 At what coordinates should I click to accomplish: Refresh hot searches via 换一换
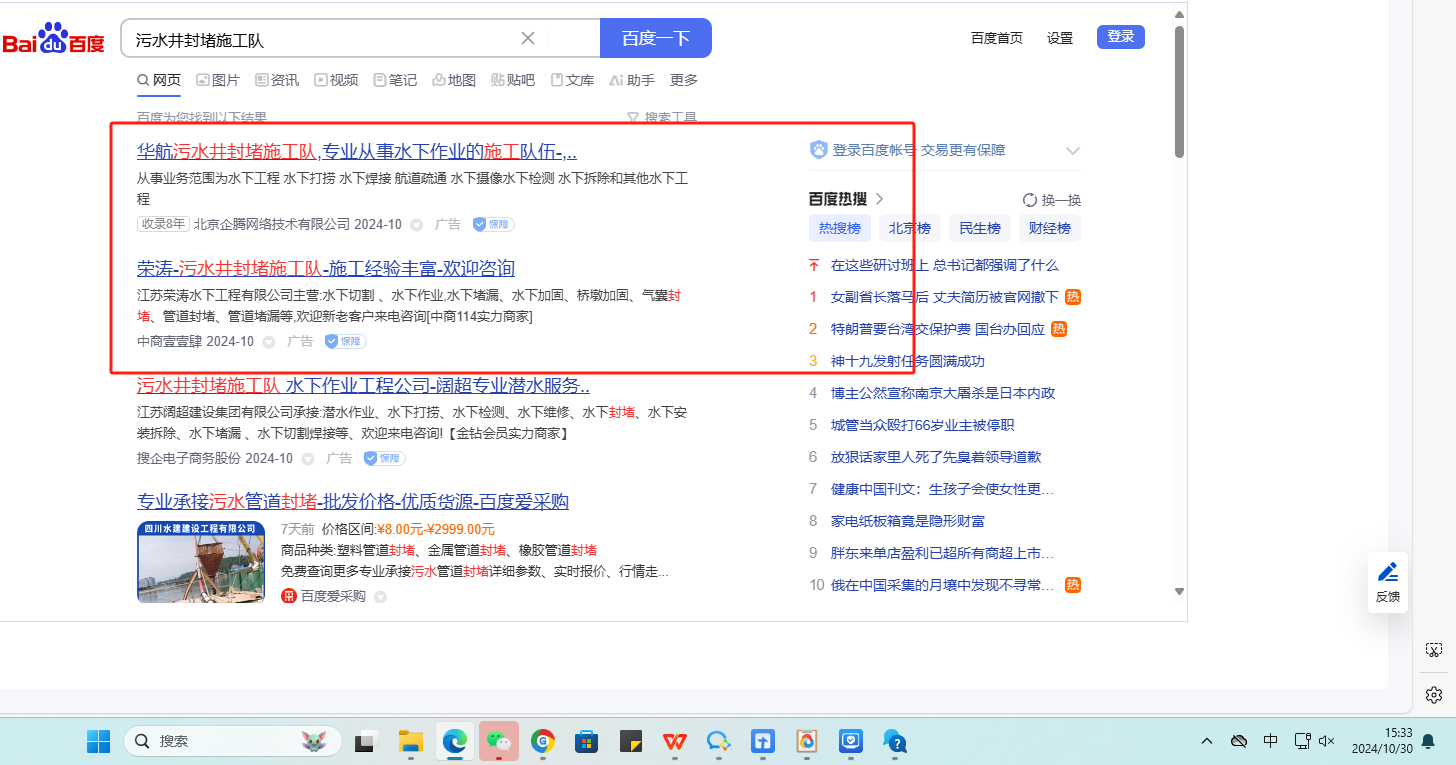coord(1052,199)
